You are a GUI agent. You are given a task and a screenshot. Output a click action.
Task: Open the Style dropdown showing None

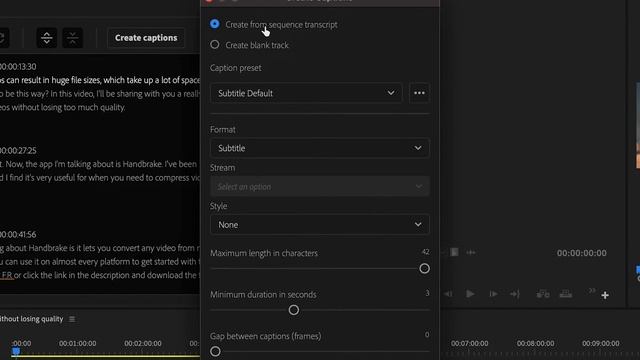coord(320,224)
